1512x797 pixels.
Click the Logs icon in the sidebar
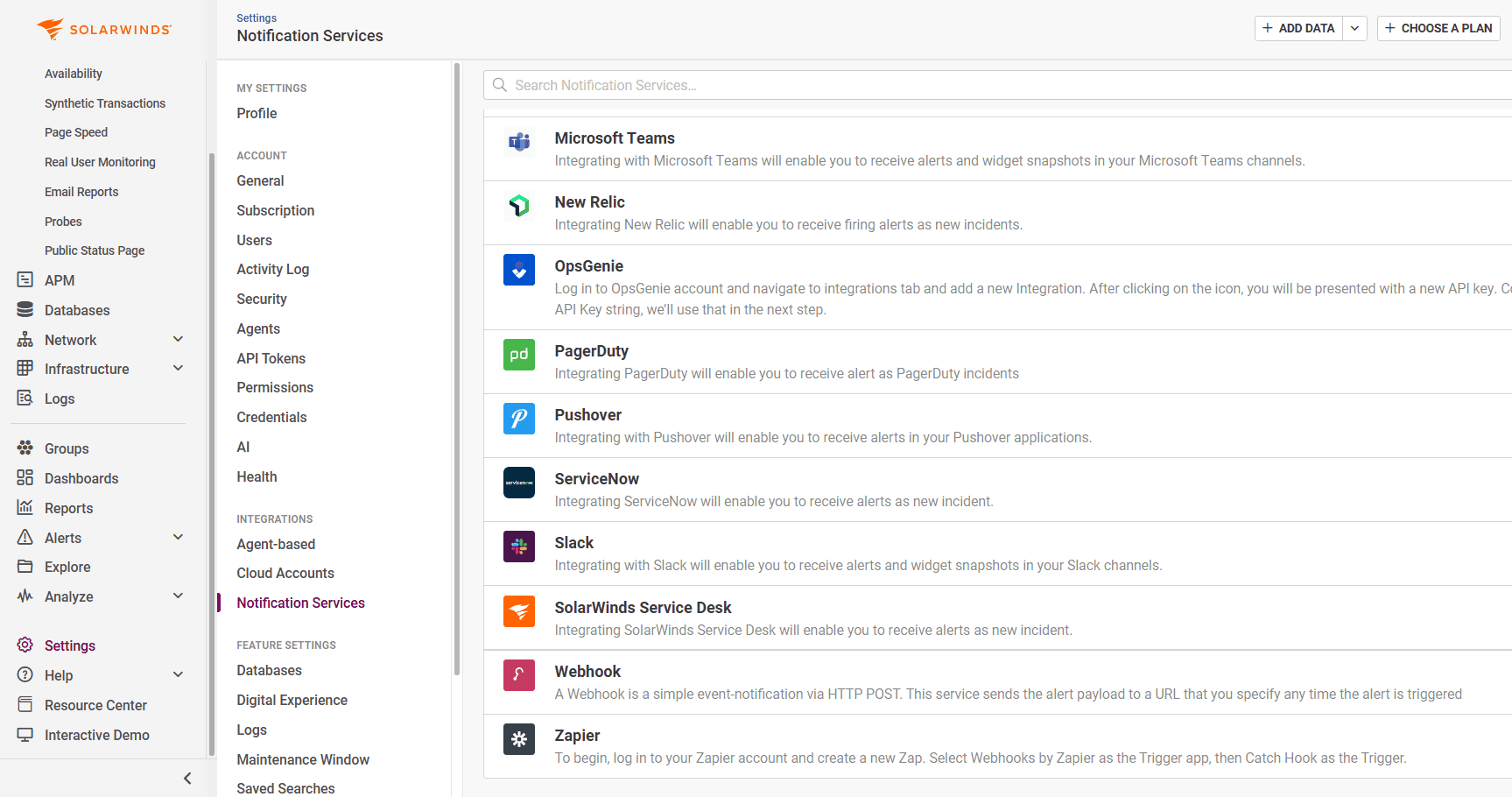[x=25, y=398]
